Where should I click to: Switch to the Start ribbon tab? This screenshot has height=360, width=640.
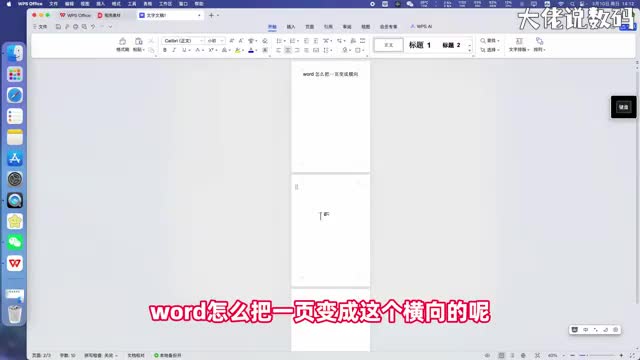(x=272, y=27)
